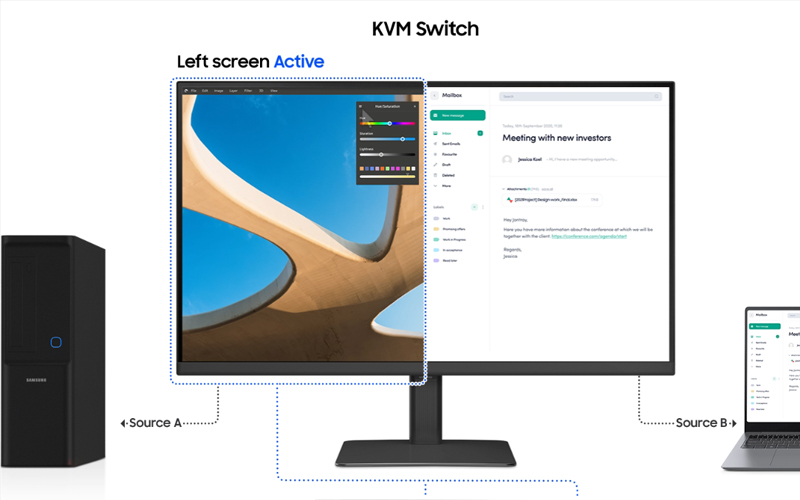The width and height of the screenshot is (800, 500).
Task: Close the Hue/Saturation panel
Action: click(415, 106)
